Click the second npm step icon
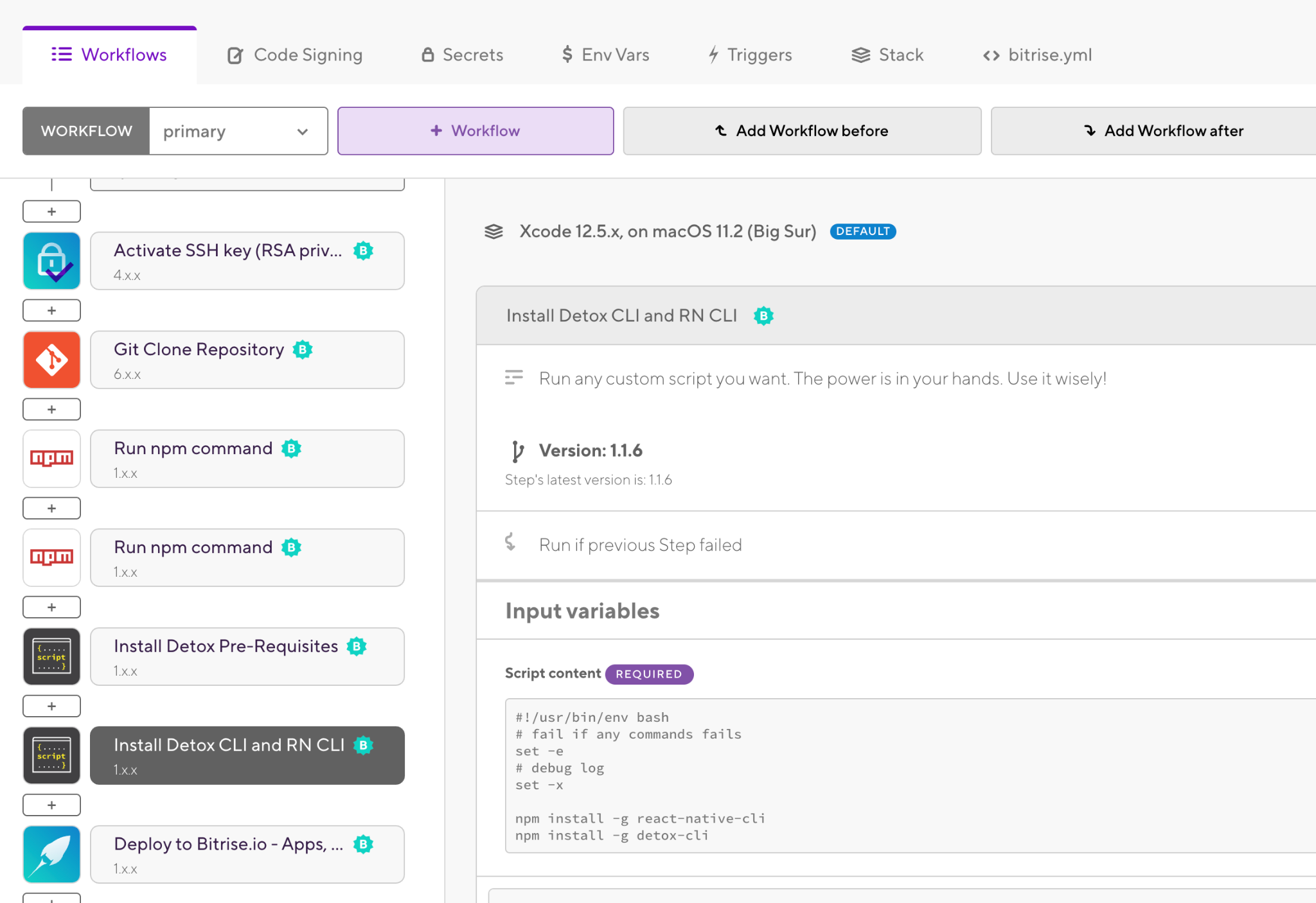This screenshot has width=1316, height=903. tap(52, 557)
